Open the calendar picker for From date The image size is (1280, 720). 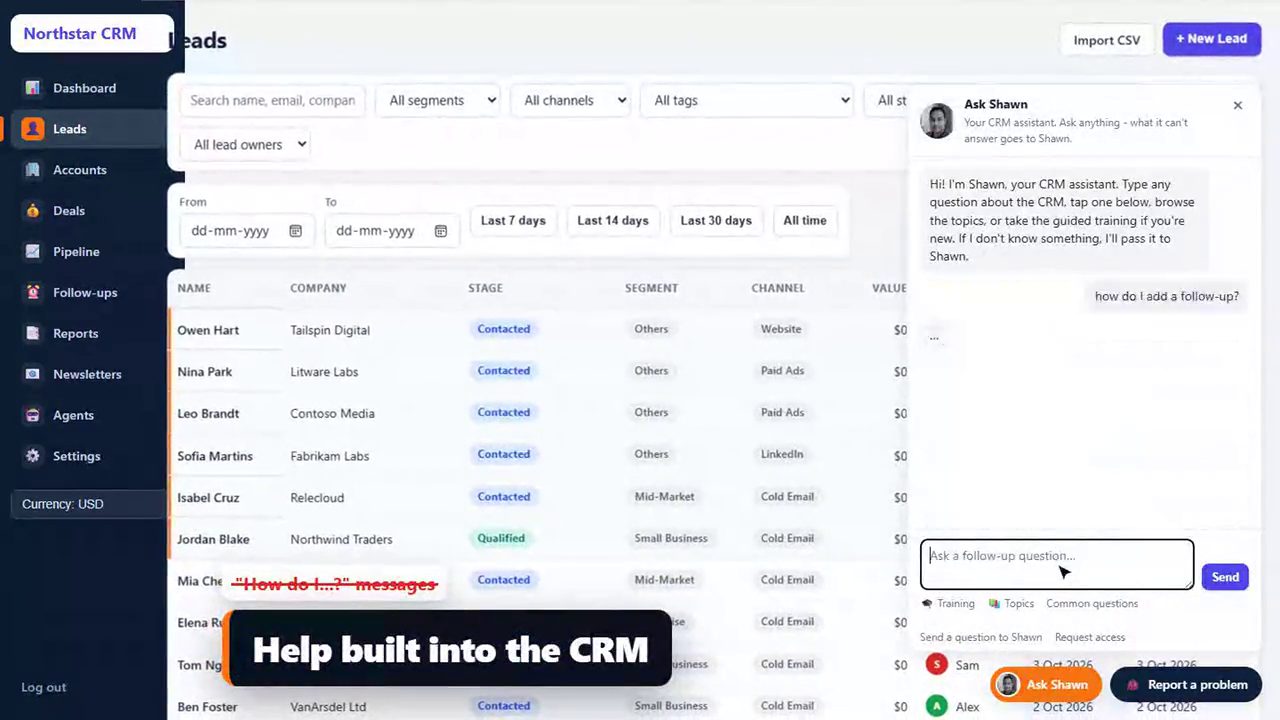coord(296,231)
